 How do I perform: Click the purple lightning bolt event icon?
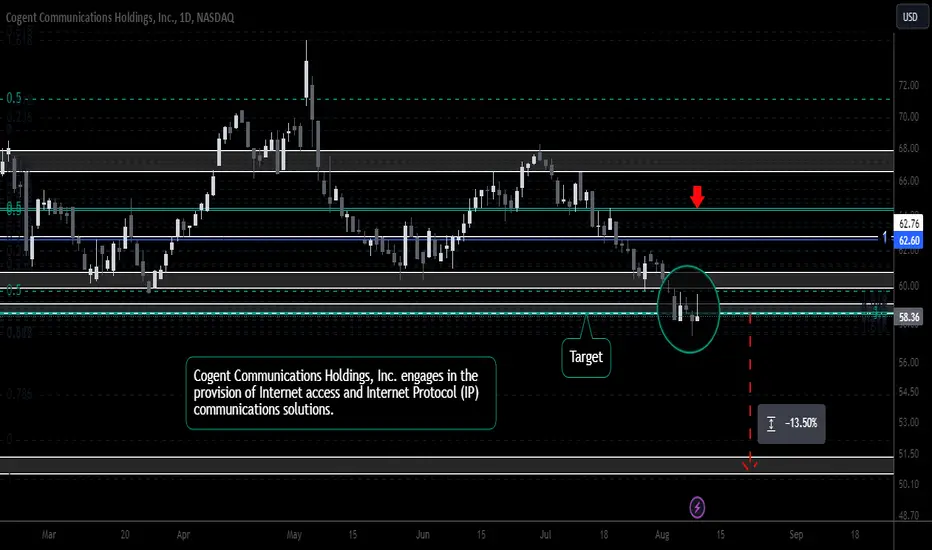697,508
